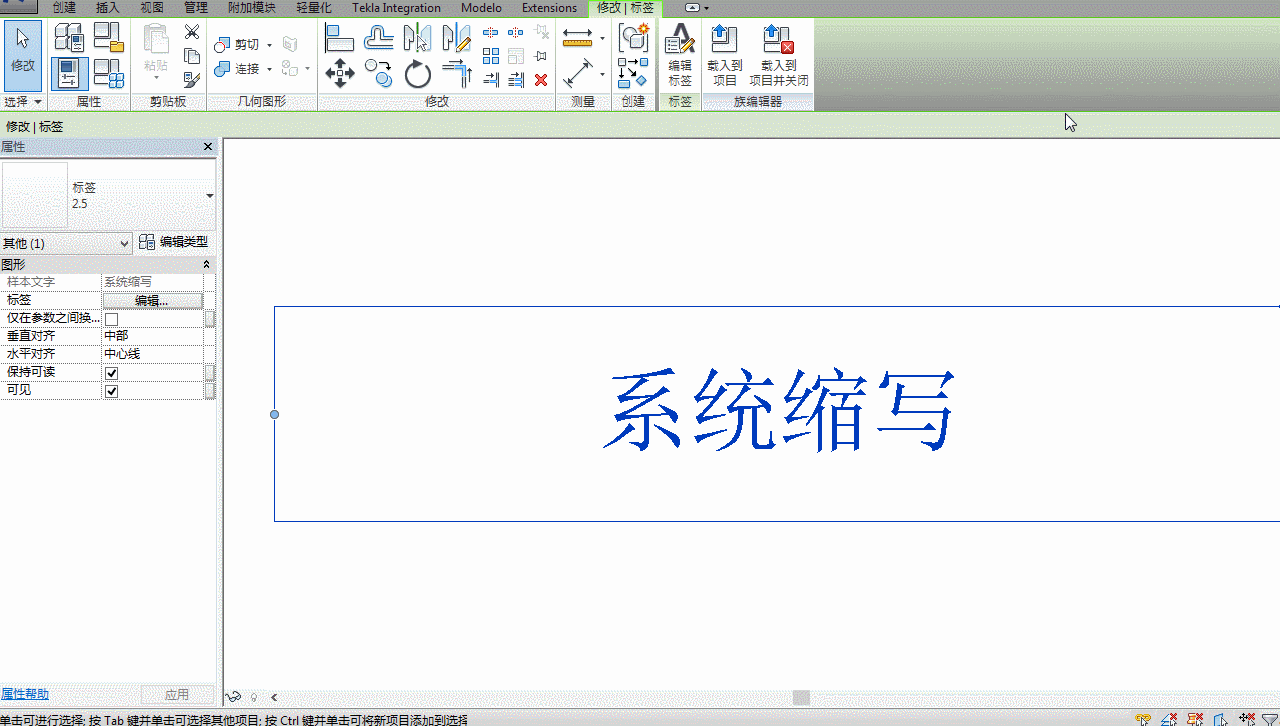Click 载入到项目并关闭 (Load into Project and Close)
The image size is (1280, 726).
(779, 55)
